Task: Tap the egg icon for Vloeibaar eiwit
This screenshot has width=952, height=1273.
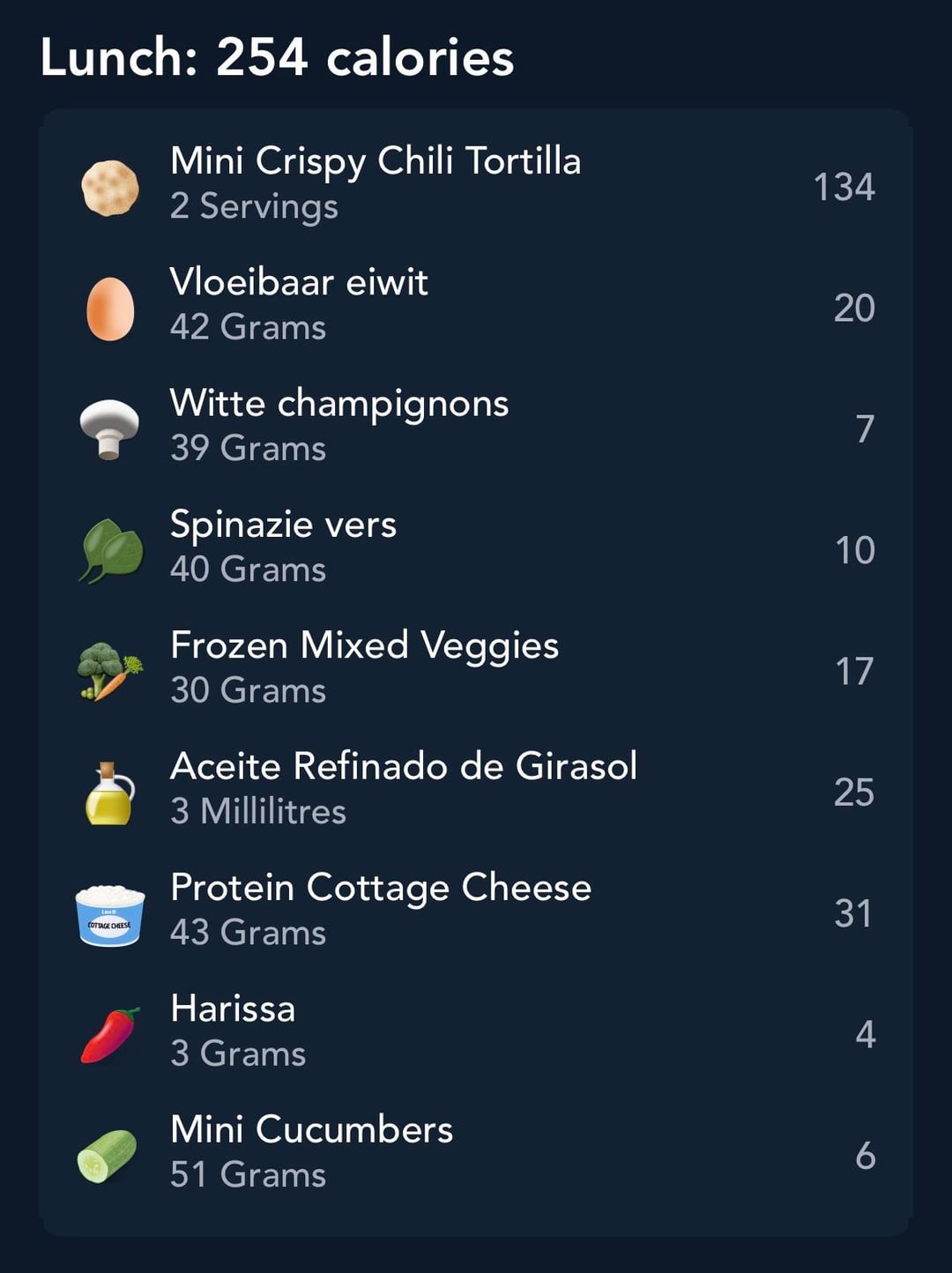Action: (x=110, y=309)
